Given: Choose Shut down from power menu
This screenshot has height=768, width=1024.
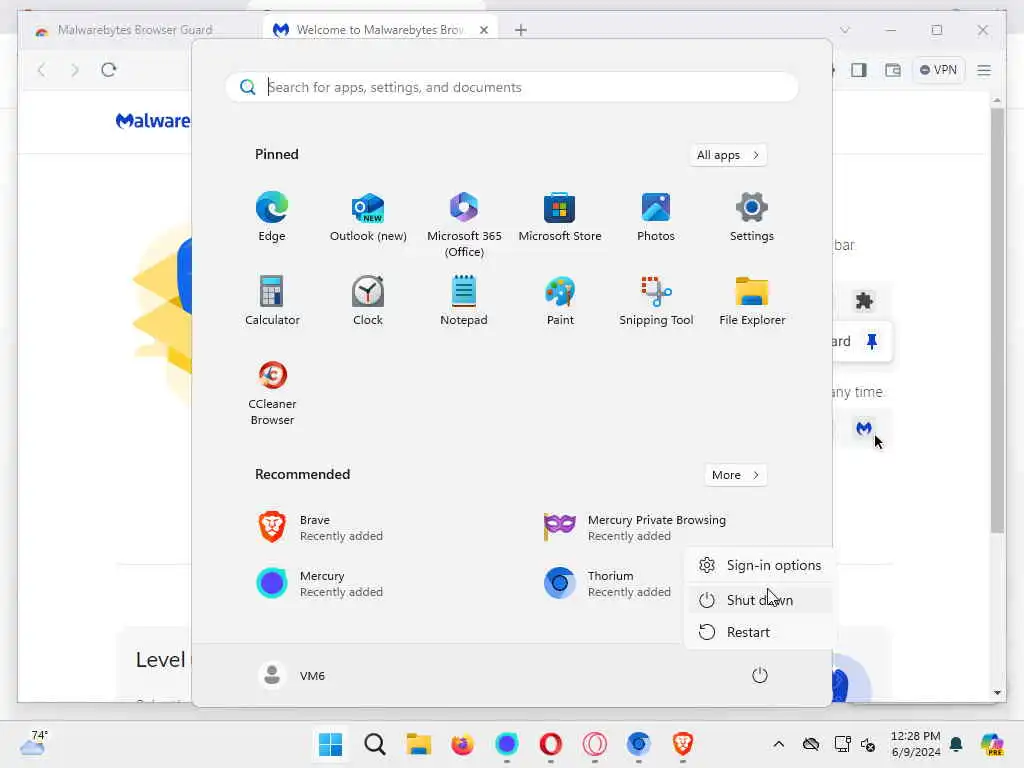Looking at the screenshot, I should pos(760,600).
